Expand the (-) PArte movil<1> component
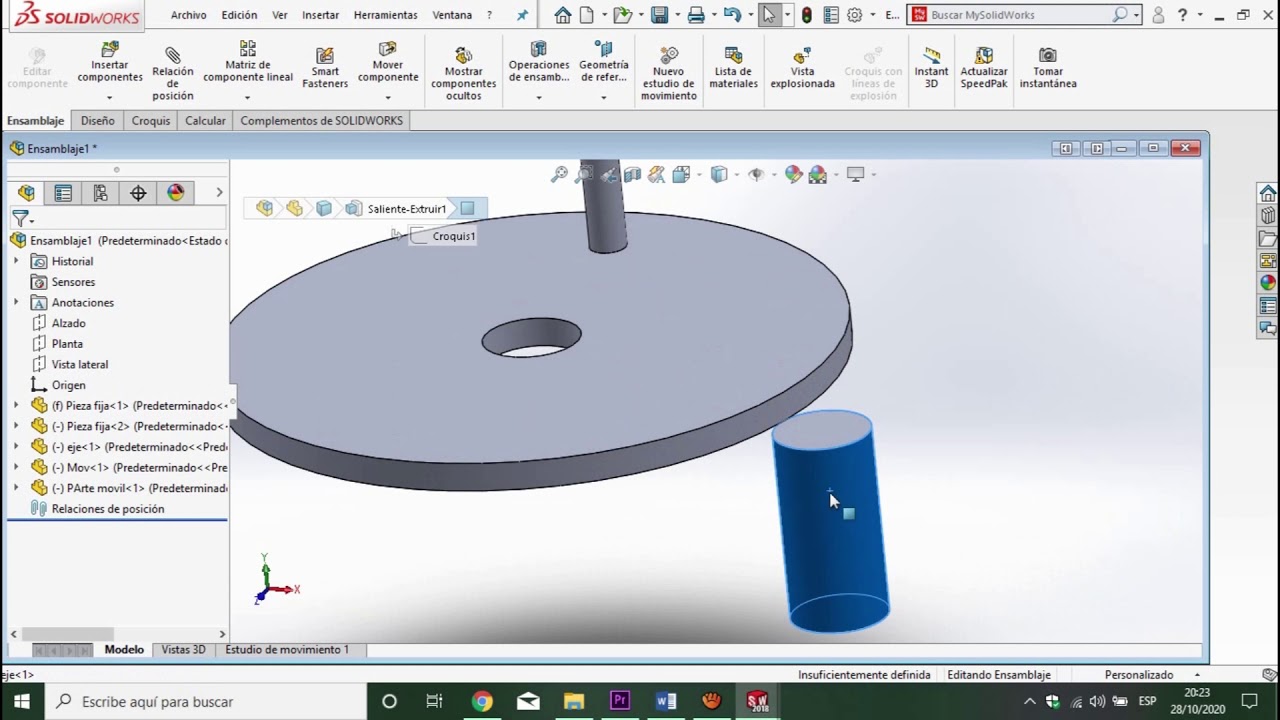Image resolution: width=1280 pixels, height=720 pixels. coord(15,488)
